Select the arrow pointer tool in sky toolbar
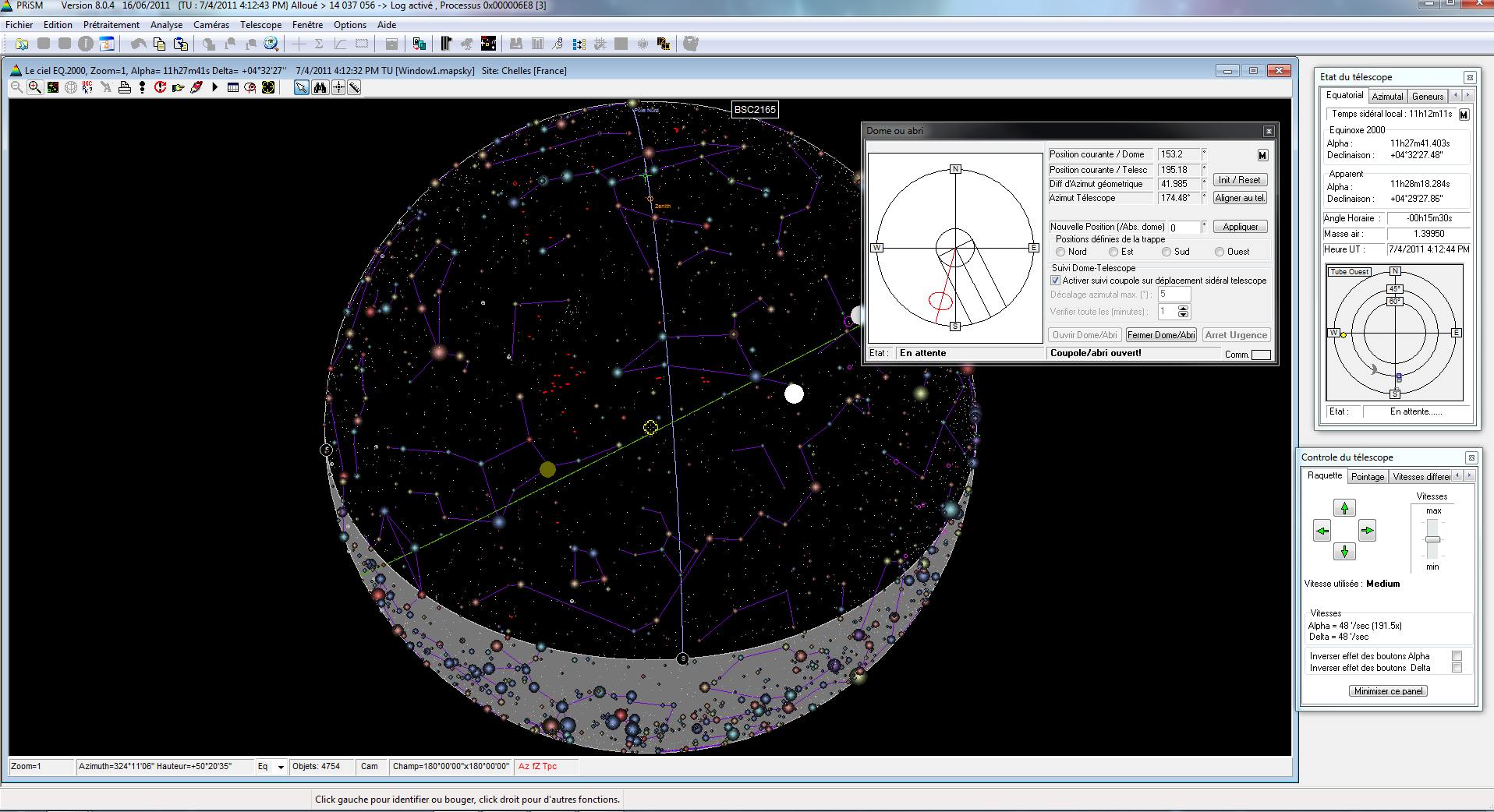The height and width of the screenshot is (812, 1494). [x=301, y=87]
